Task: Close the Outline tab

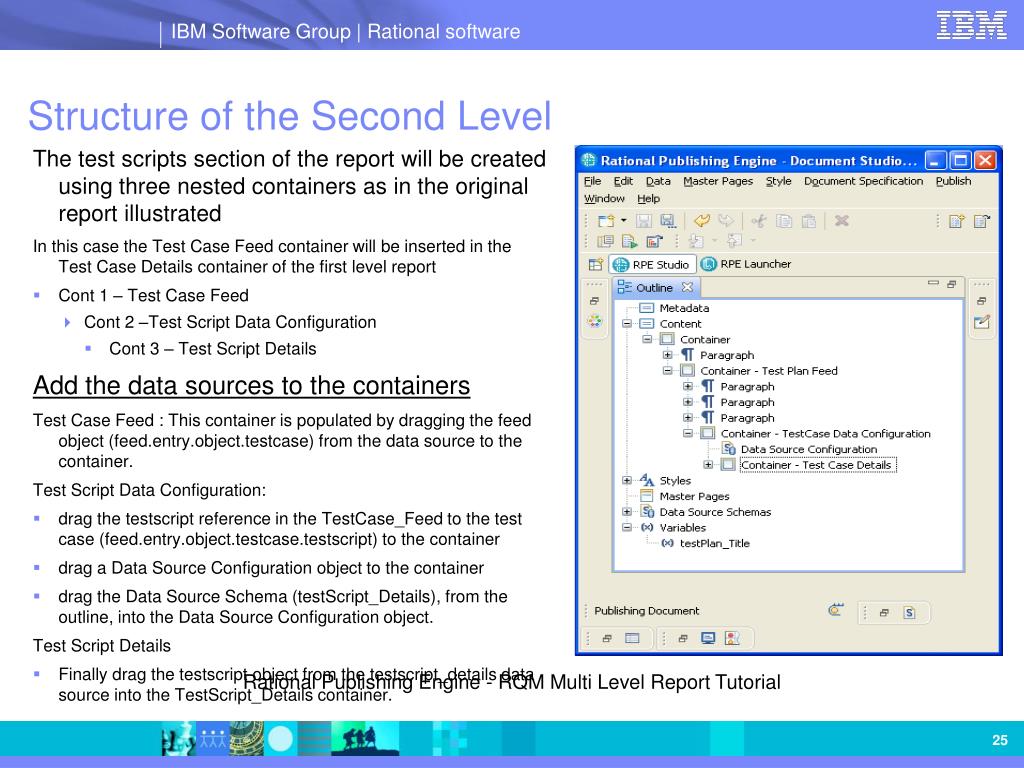Action: coord(687,288)
